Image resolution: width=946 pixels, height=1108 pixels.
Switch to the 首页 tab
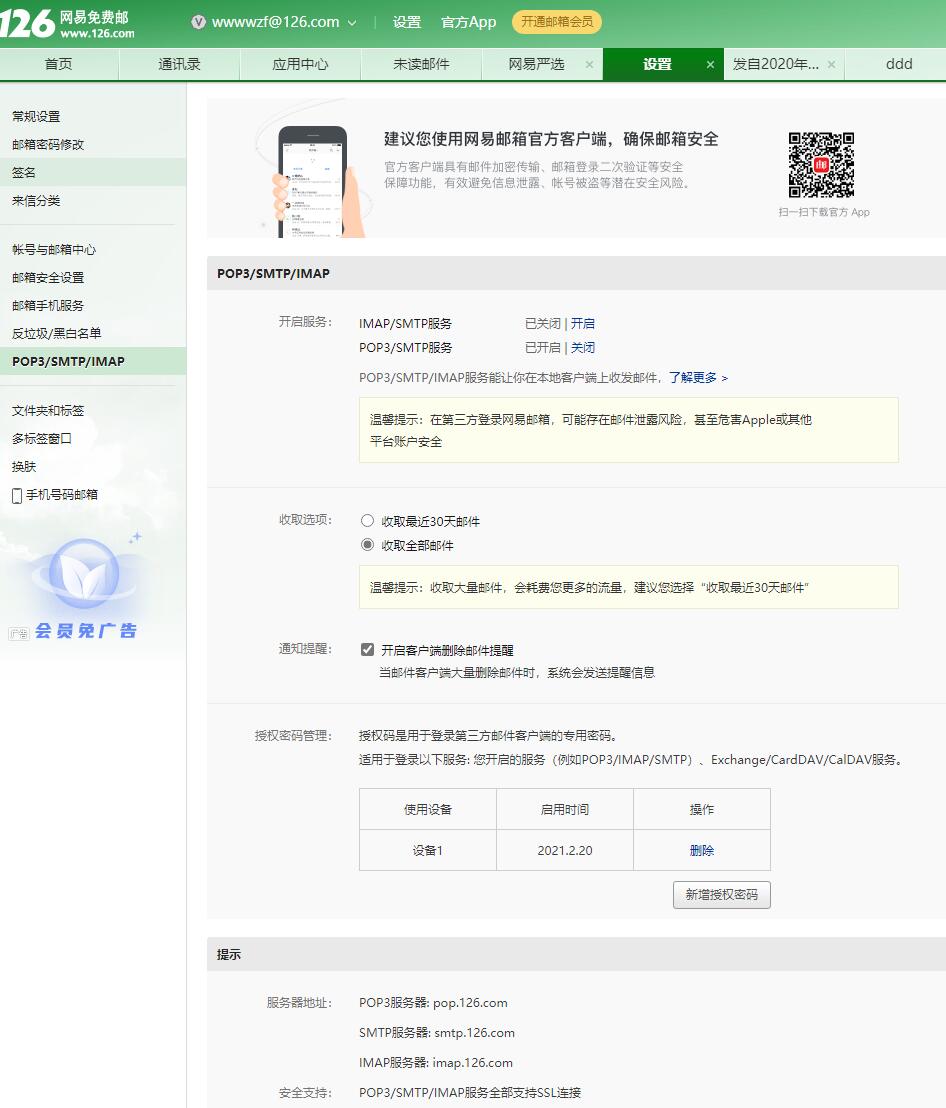tap(59, 64)
